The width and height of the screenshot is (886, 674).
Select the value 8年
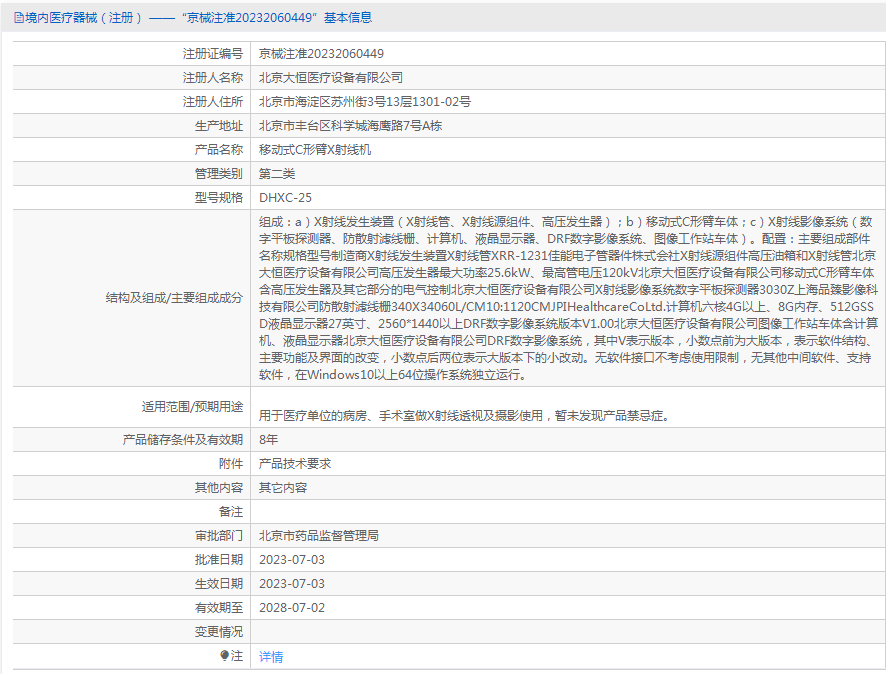(x=268, y=440)
